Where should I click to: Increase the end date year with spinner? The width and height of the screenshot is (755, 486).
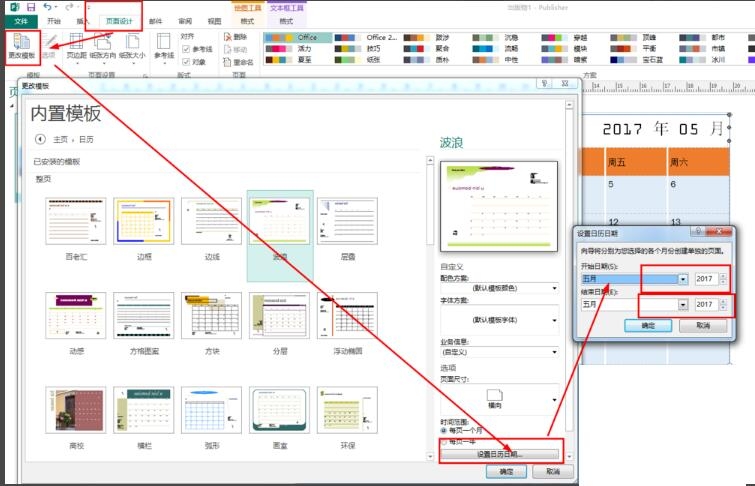coord(723,302)
